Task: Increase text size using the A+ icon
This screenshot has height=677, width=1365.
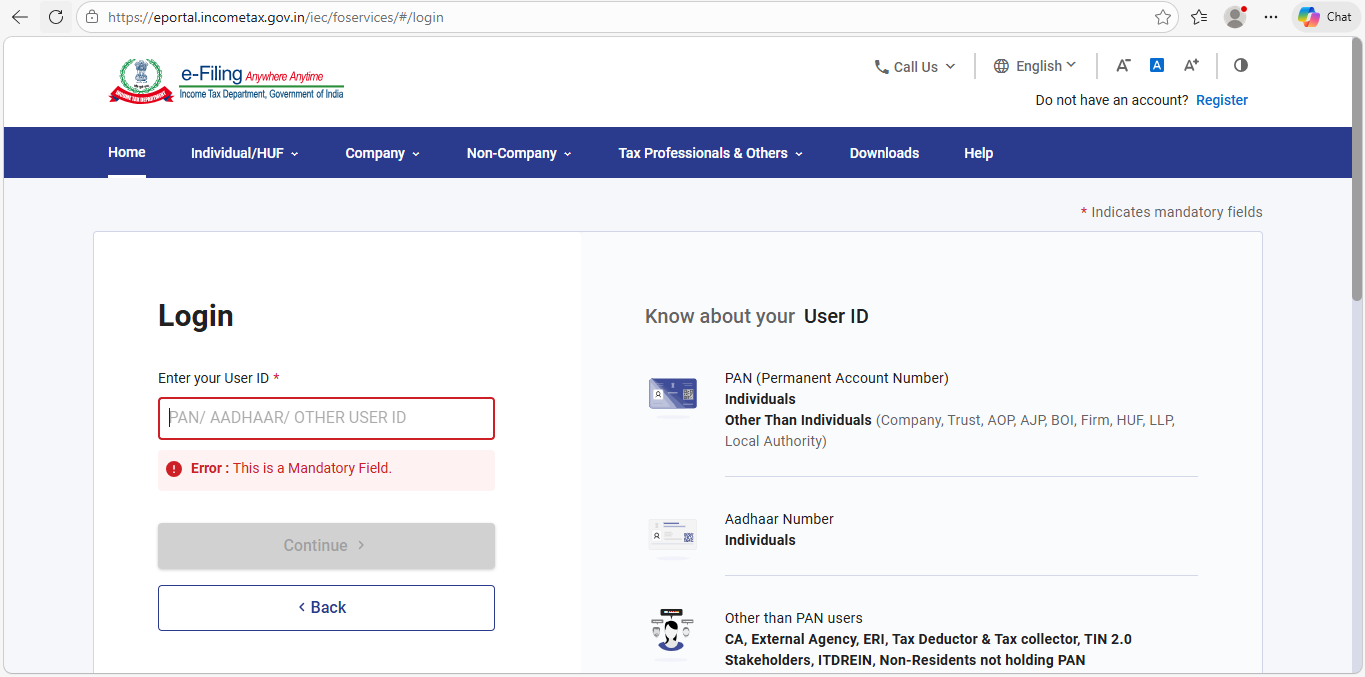Action: (1191, 65)
